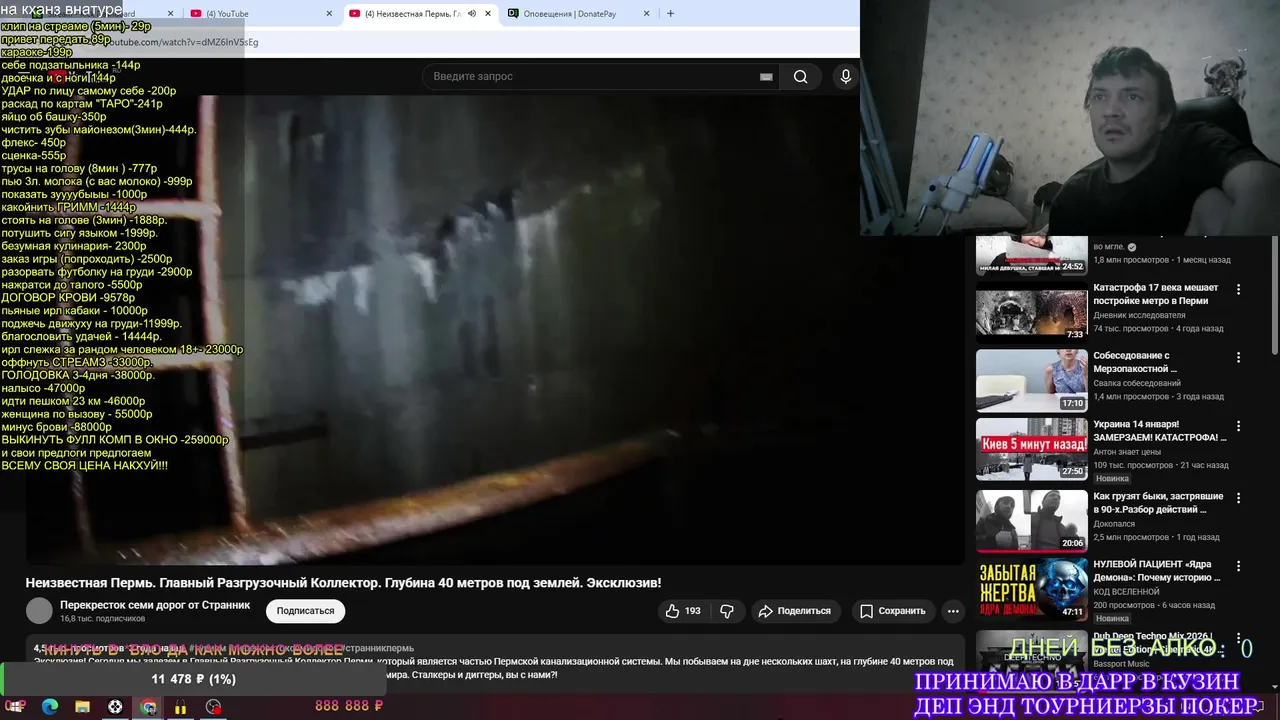Image resolution: width=1280 pixels, height=720 pixels.
Task: Open the yellow padlock taskbar icon
Action: (181, 707)
